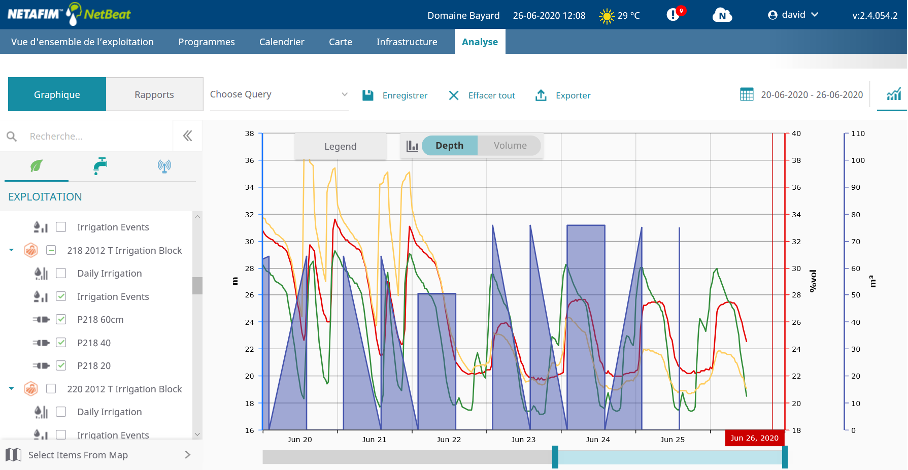Click the Exporter button
The image size is (908, 470).
click(x=563, y=95)
